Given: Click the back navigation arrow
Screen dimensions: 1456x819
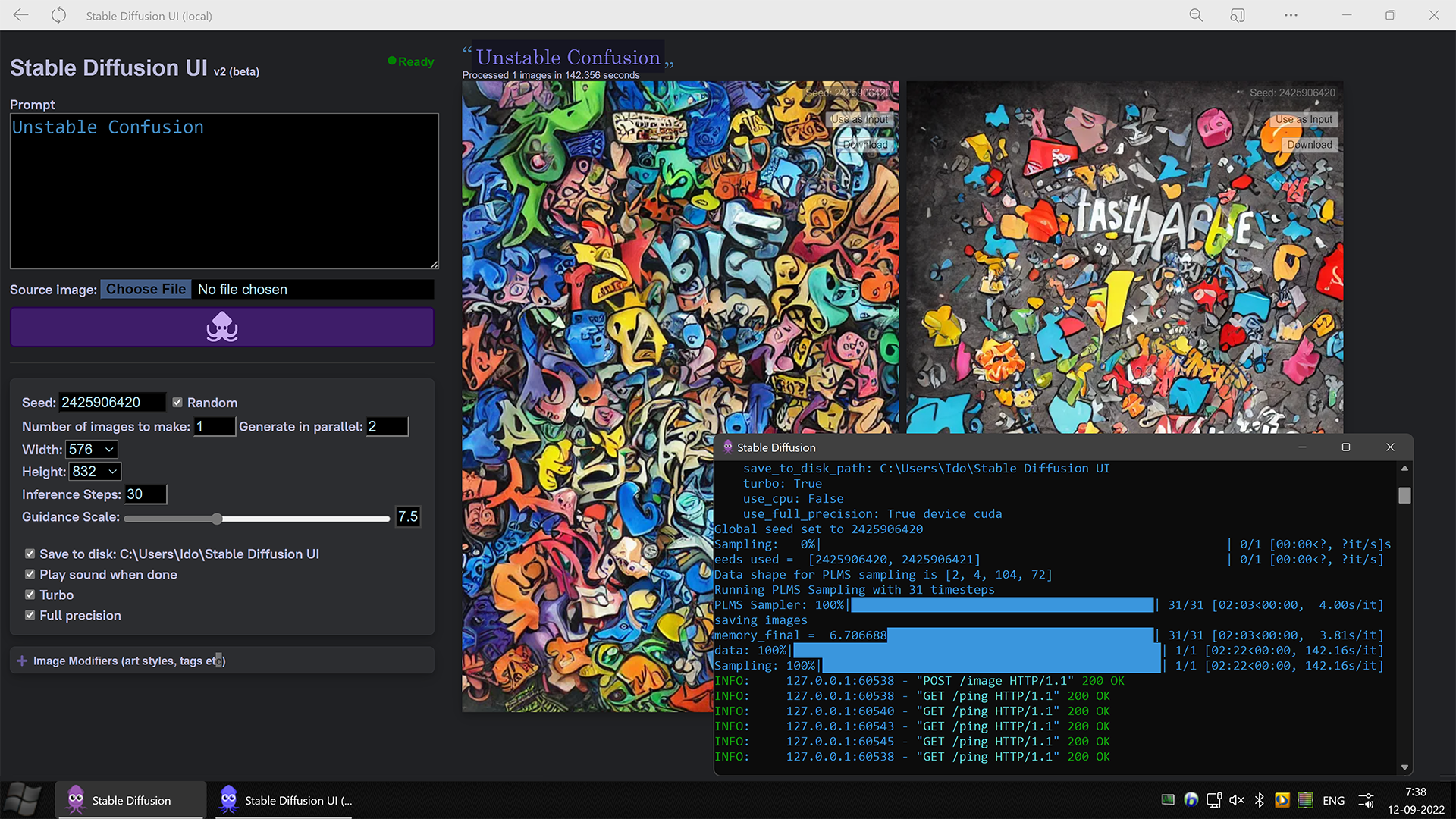Looking at the screenshot, I should pos(20,15).
